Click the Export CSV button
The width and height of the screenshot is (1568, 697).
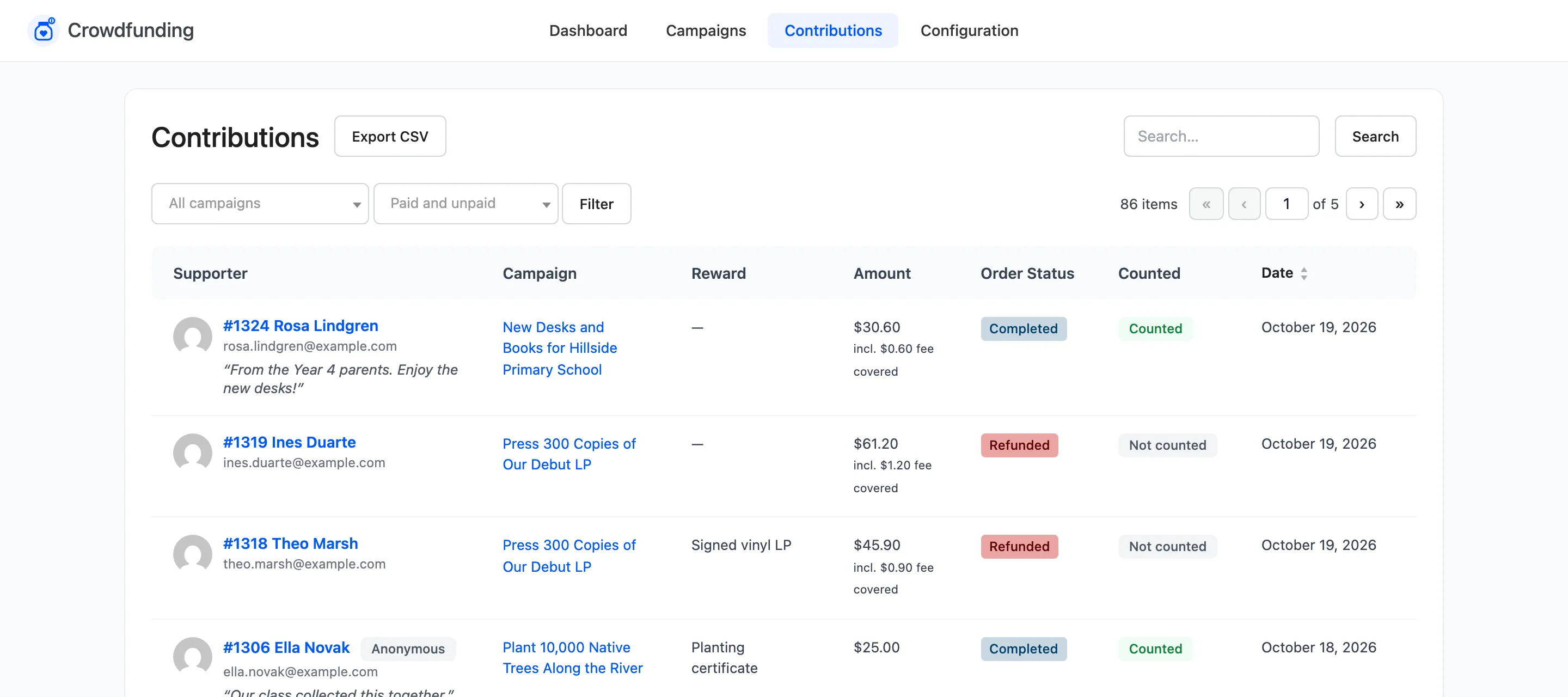pyautogui.click(x=390, y=136)
